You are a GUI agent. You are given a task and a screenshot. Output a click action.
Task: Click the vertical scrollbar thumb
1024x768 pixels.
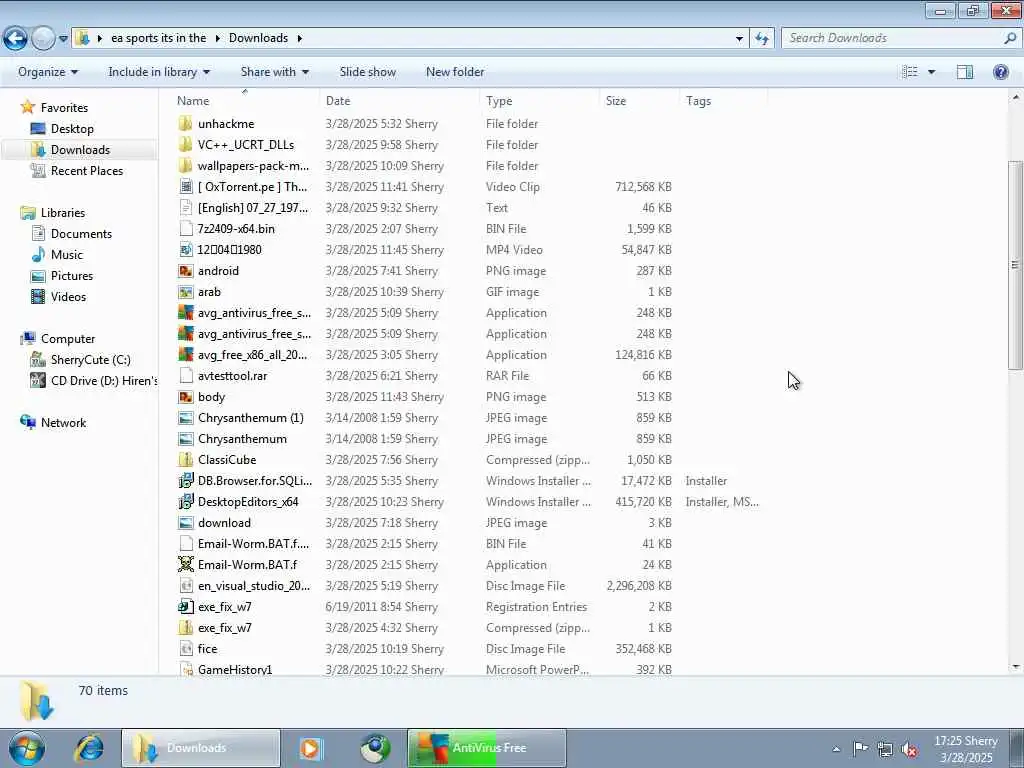click(x=1015, y=264)
